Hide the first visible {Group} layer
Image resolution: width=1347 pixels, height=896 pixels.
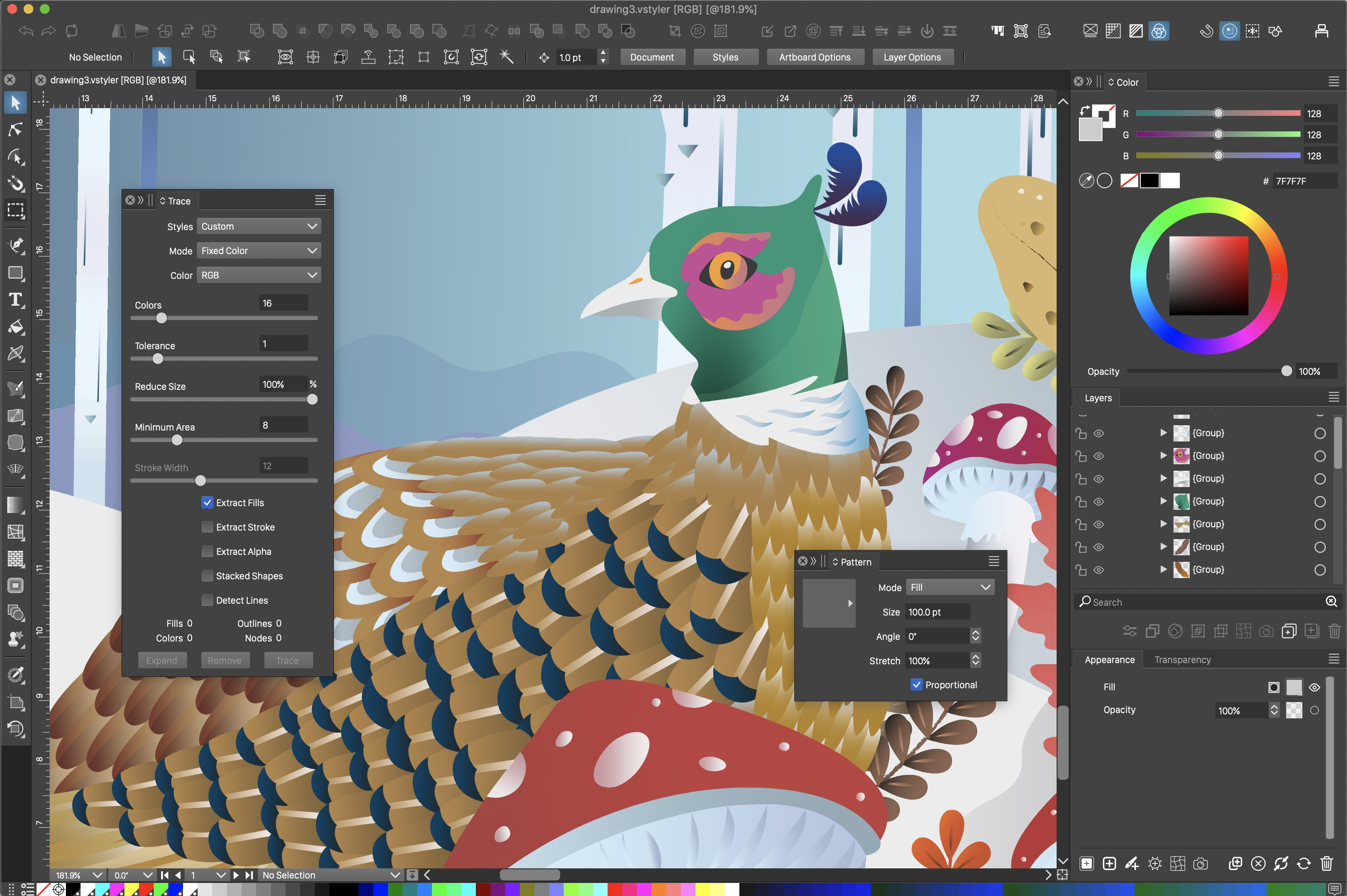click(1099, 433)
